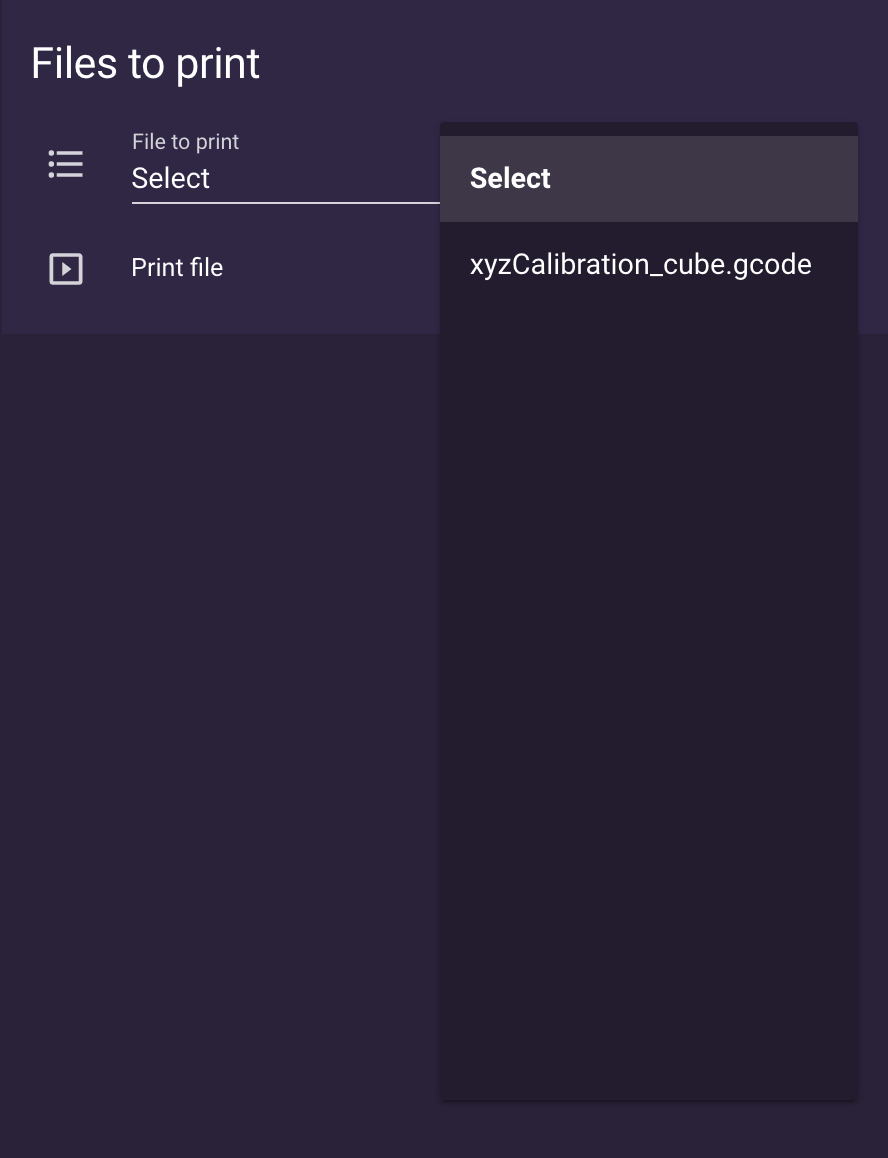This screenshot has width=888, height=1158.
Task: Dismiss the menu by clicking the dark background below the card
Action: point(220,700)
